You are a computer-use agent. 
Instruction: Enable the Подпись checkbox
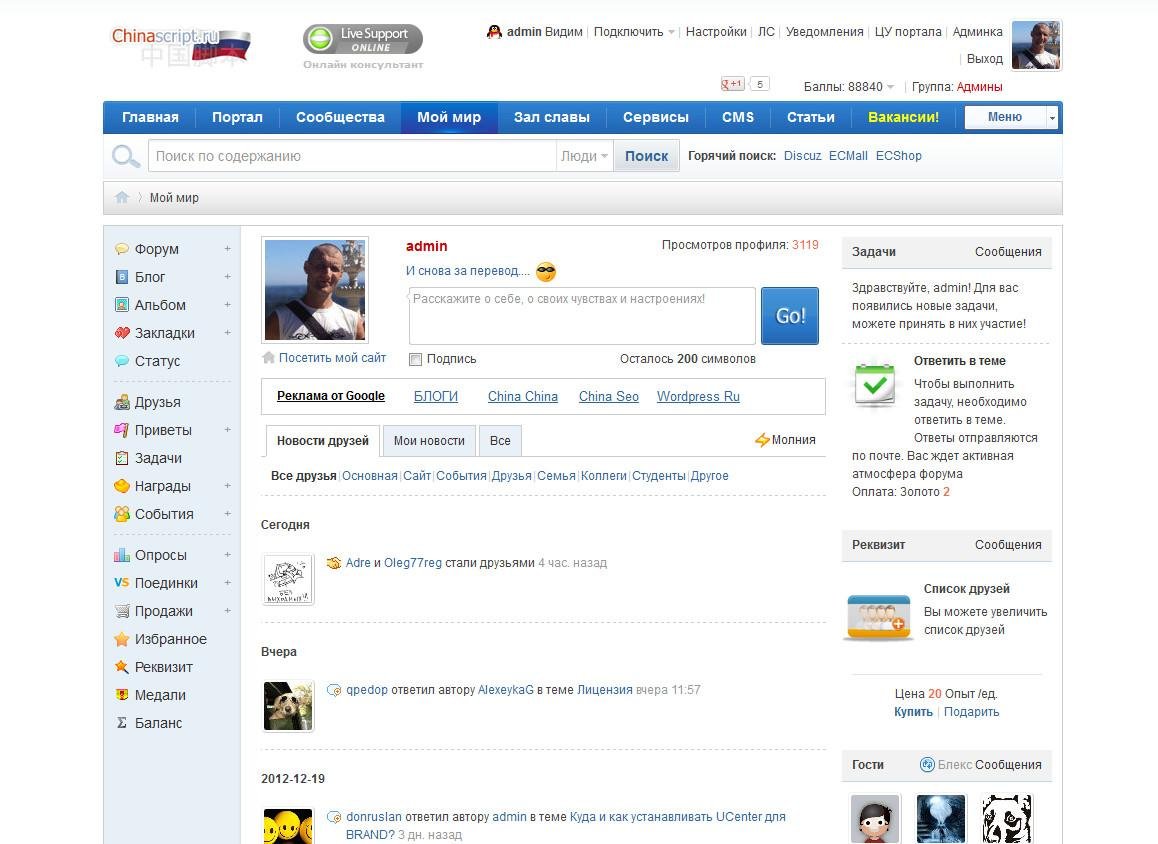coord(414,359)
